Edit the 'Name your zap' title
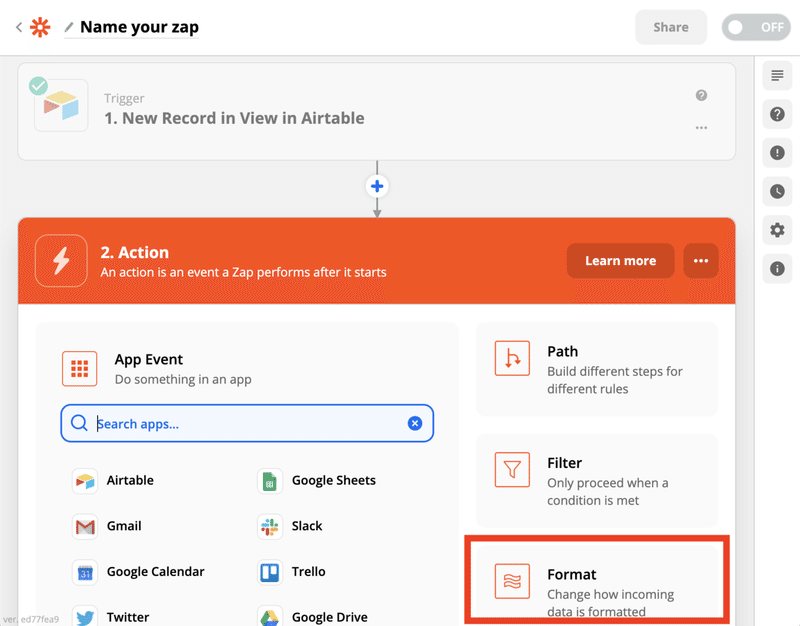This screenshot has height=626, width=800. pos(139,27)
